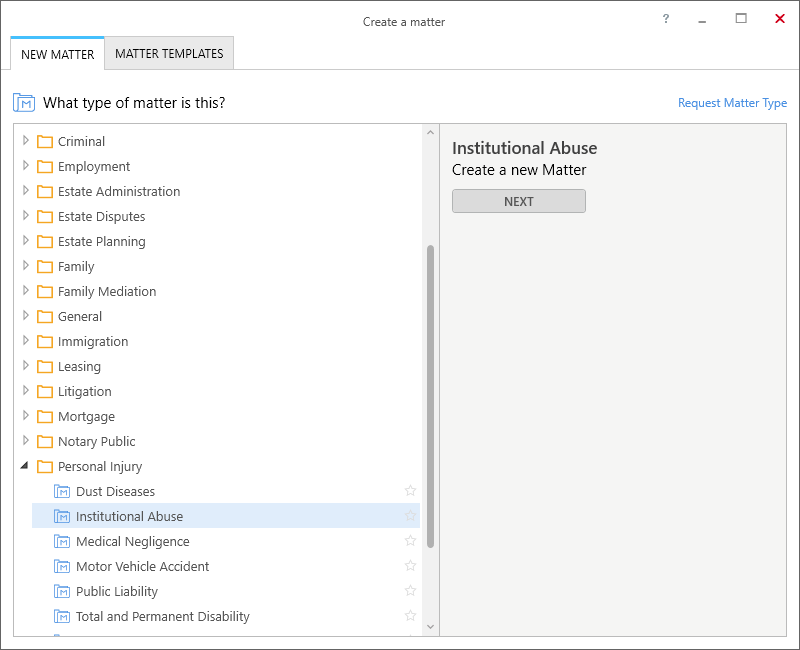Open the help question mark icon
The height and width of the screenshot is (650, 800).
click(666, 19)
